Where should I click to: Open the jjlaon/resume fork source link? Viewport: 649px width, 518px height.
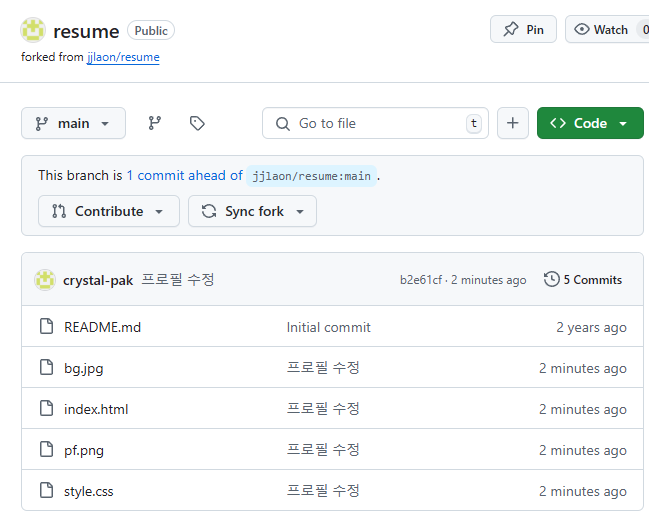point(123,57)
